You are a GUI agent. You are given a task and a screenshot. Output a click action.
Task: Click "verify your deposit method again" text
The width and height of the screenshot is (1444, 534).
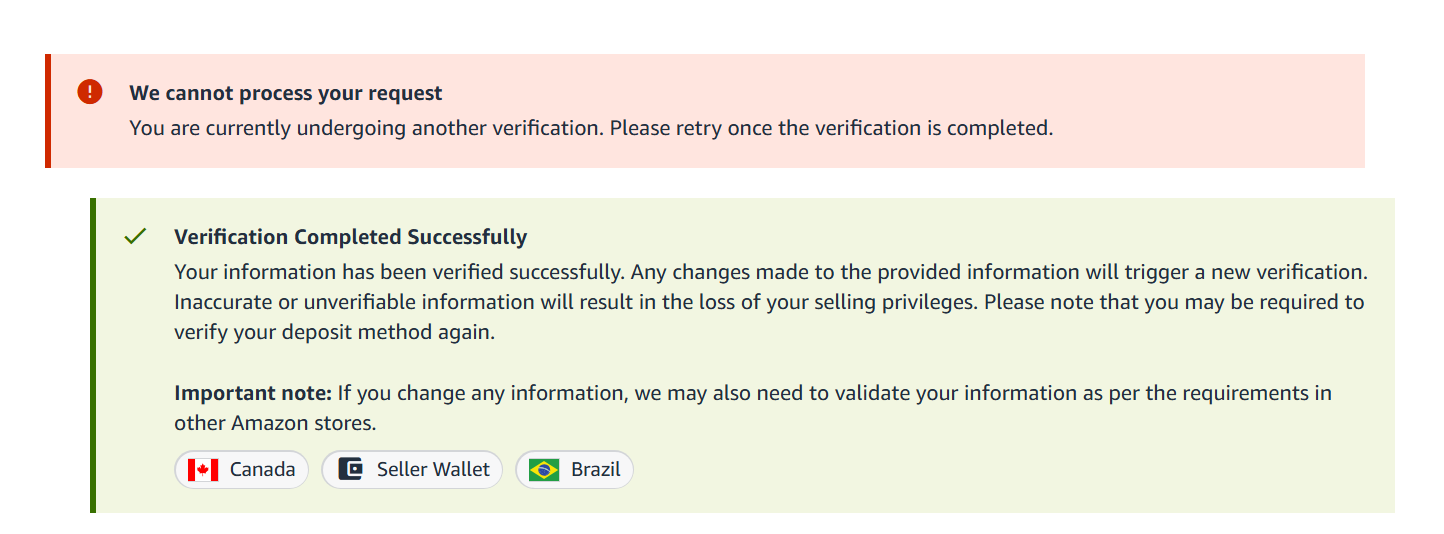click(x=334, y=333)
